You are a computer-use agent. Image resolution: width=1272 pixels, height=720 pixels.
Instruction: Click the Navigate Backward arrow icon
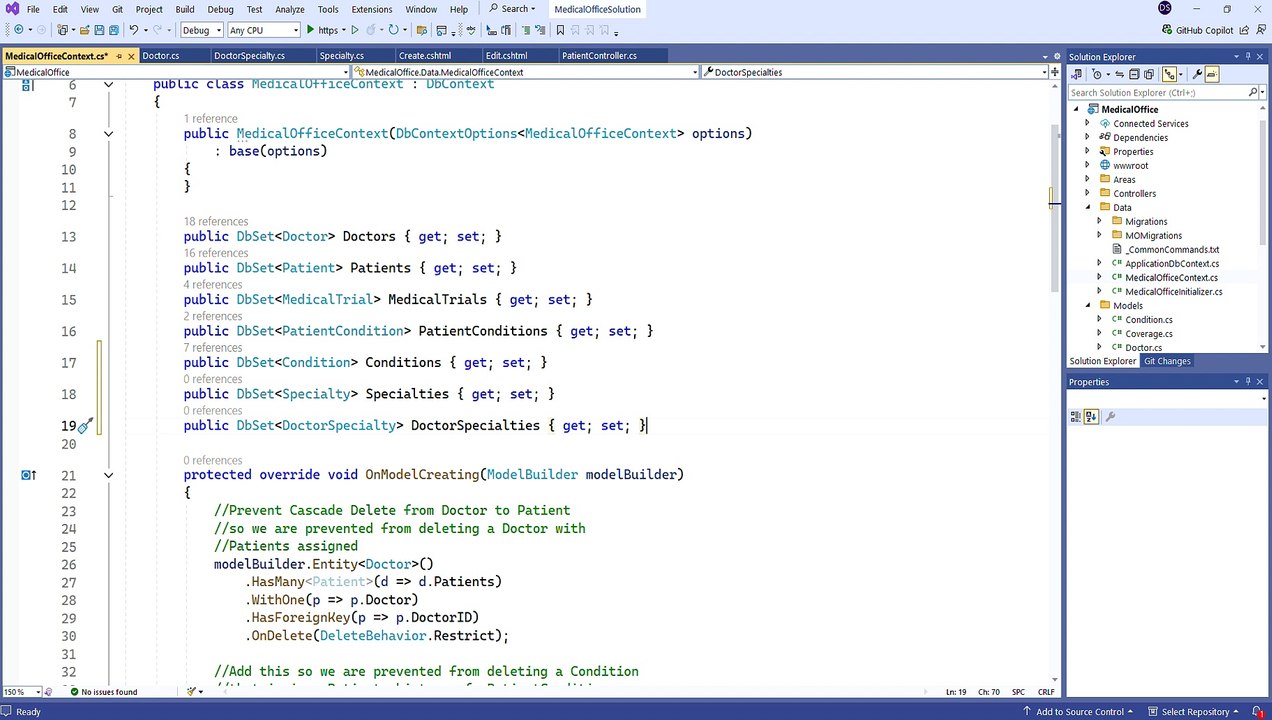coord(18,30)
